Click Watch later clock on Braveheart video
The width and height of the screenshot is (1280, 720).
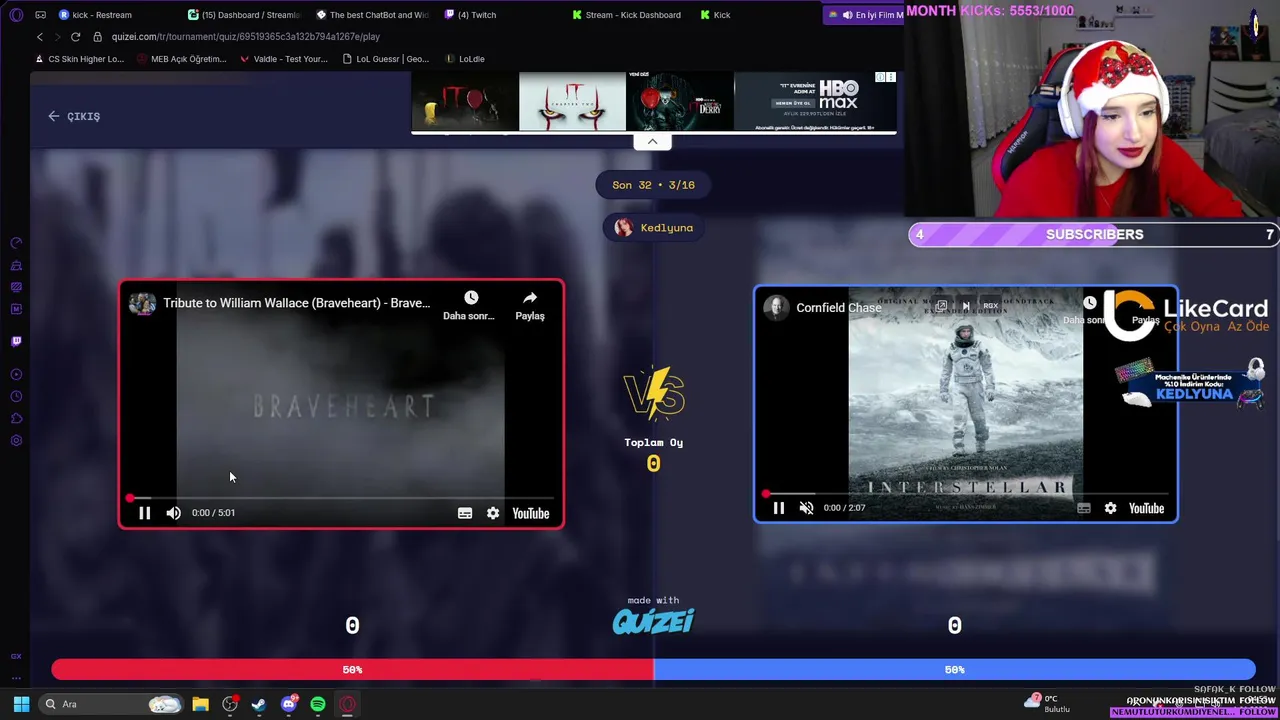pyautogui.click(x=471, y=298)
